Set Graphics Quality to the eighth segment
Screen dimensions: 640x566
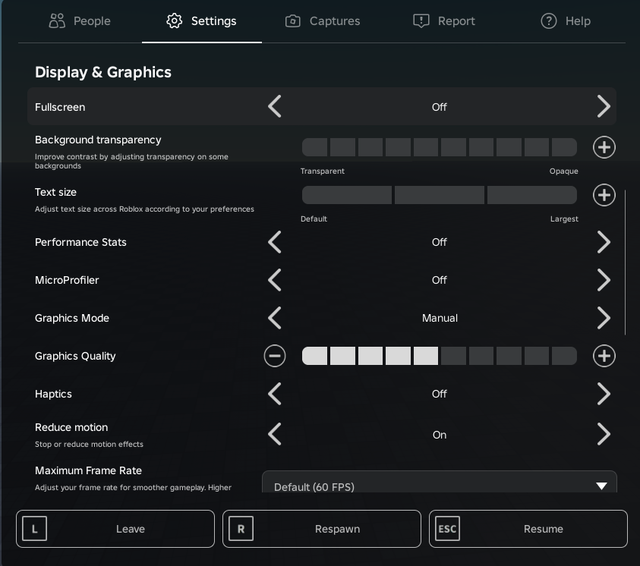(509, 356)
